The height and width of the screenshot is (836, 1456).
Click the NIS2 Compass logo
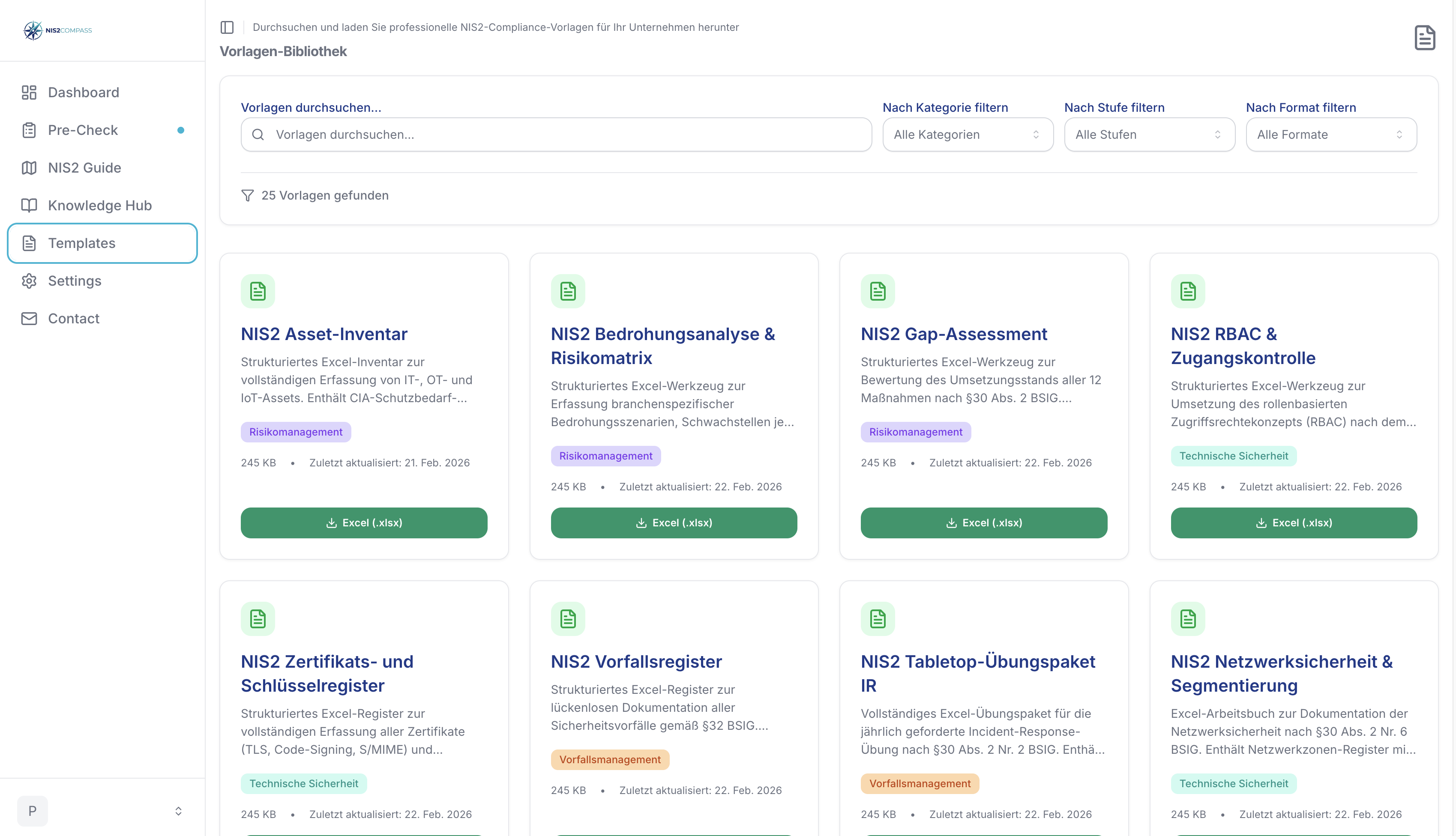[57, 30]
